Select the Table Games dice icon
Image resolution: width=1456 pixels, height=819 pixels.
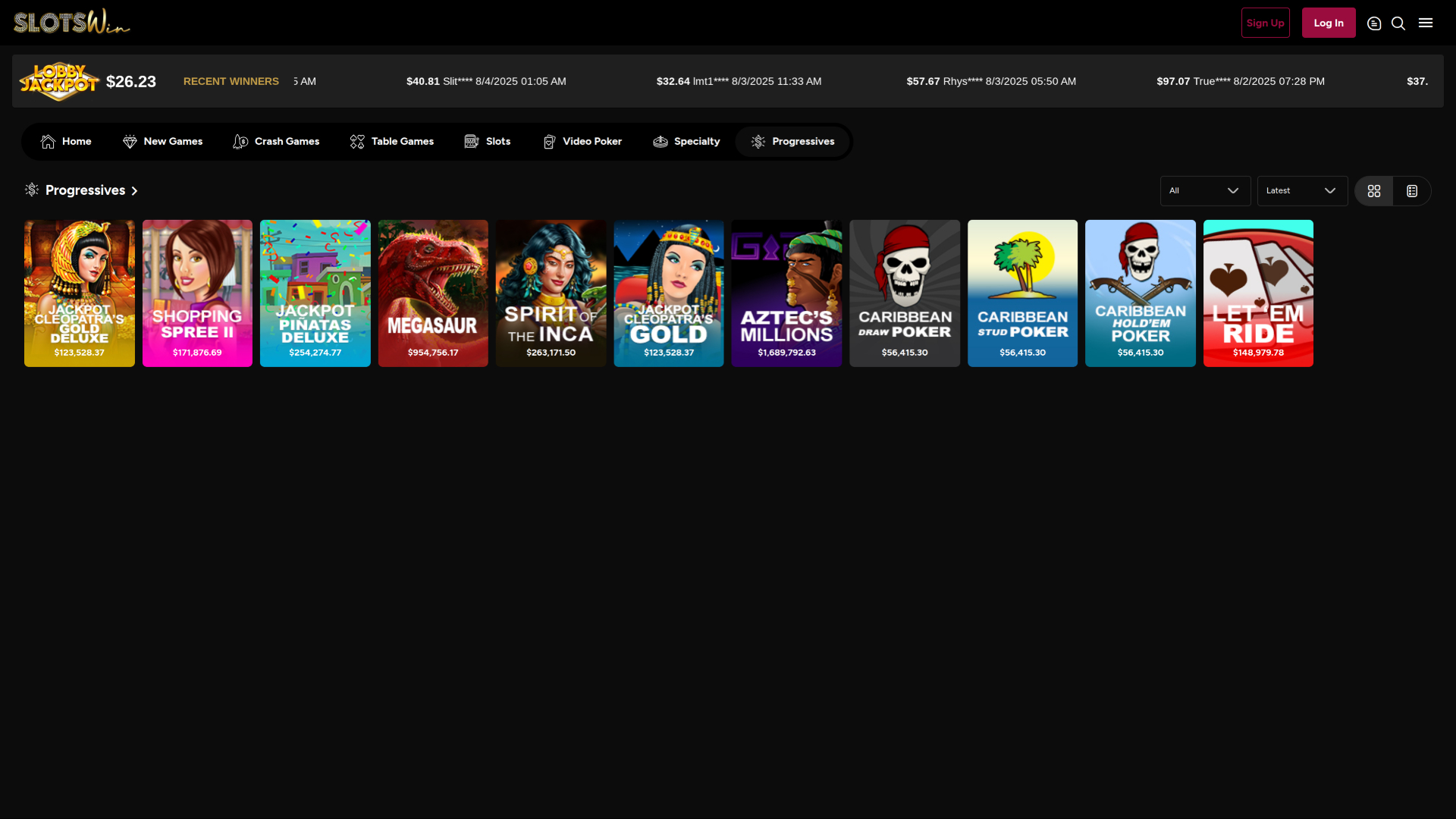point(356,141)
